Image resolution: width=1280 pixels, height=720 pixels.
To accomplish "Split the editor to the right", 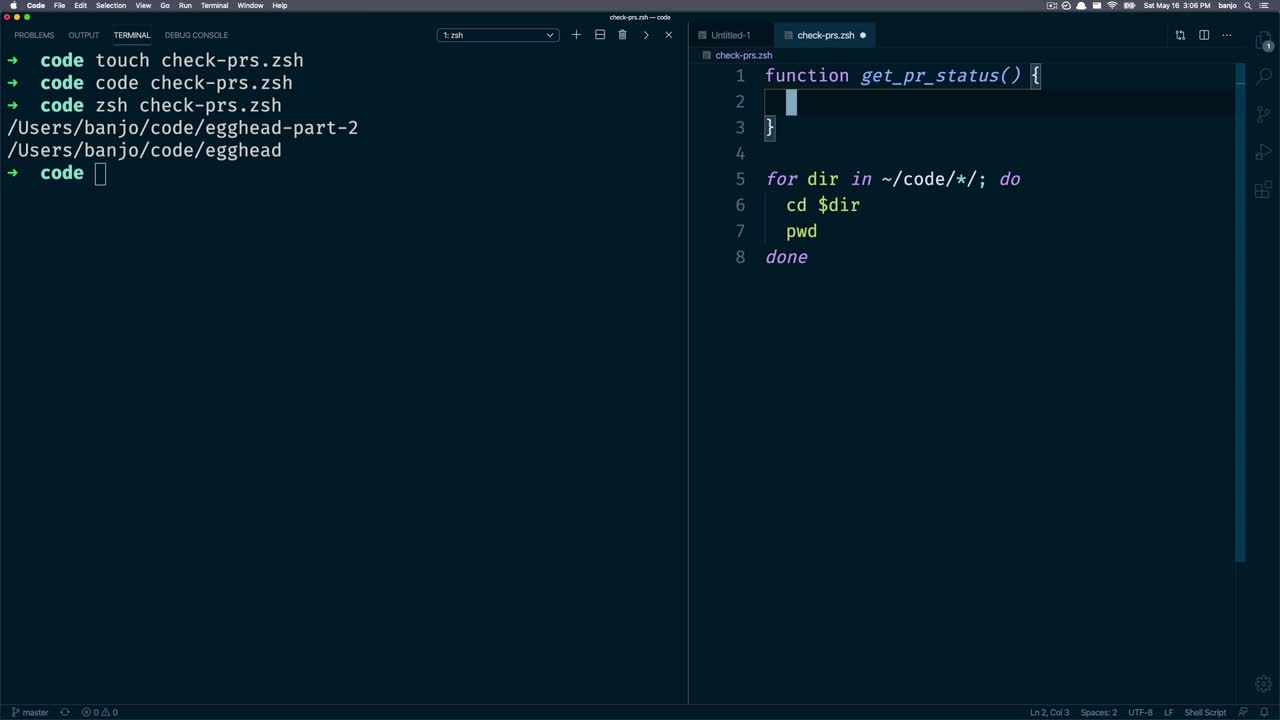I will [x=1204, y=35].
